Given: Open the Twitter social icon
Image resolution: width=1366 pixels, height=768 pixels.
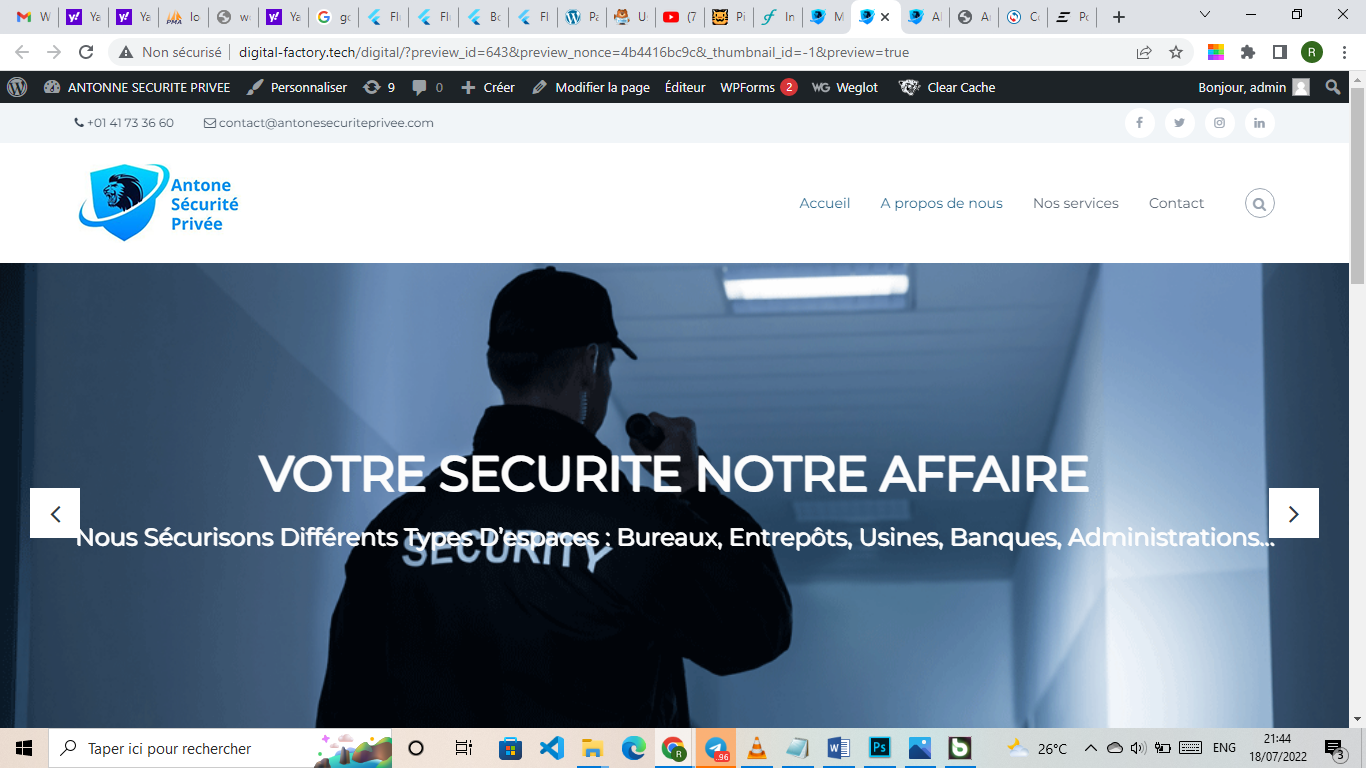Looking at the screenshot, I should pyautogui.click(x=1179, y=123).
